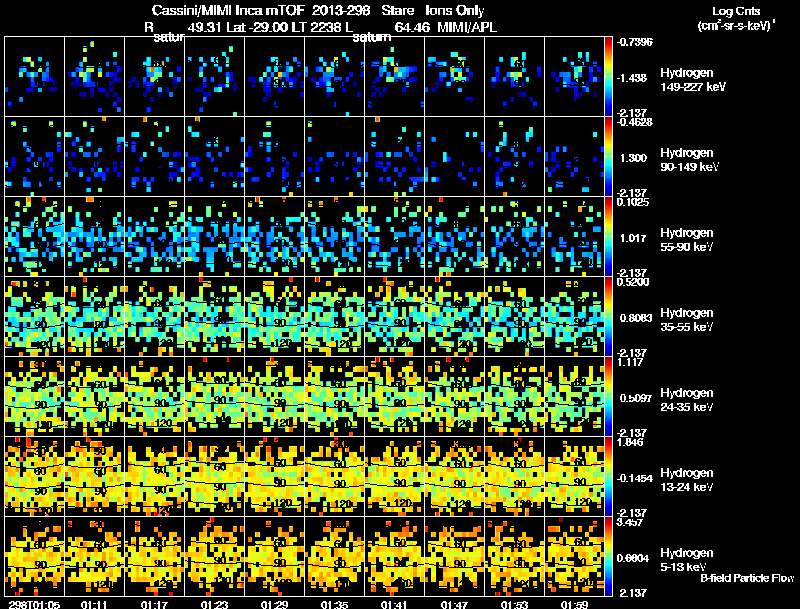Click the color bar for 24-35 keV row
This screenshot has width=800, height=609.
pyautogui.click(x=608, y=396)
